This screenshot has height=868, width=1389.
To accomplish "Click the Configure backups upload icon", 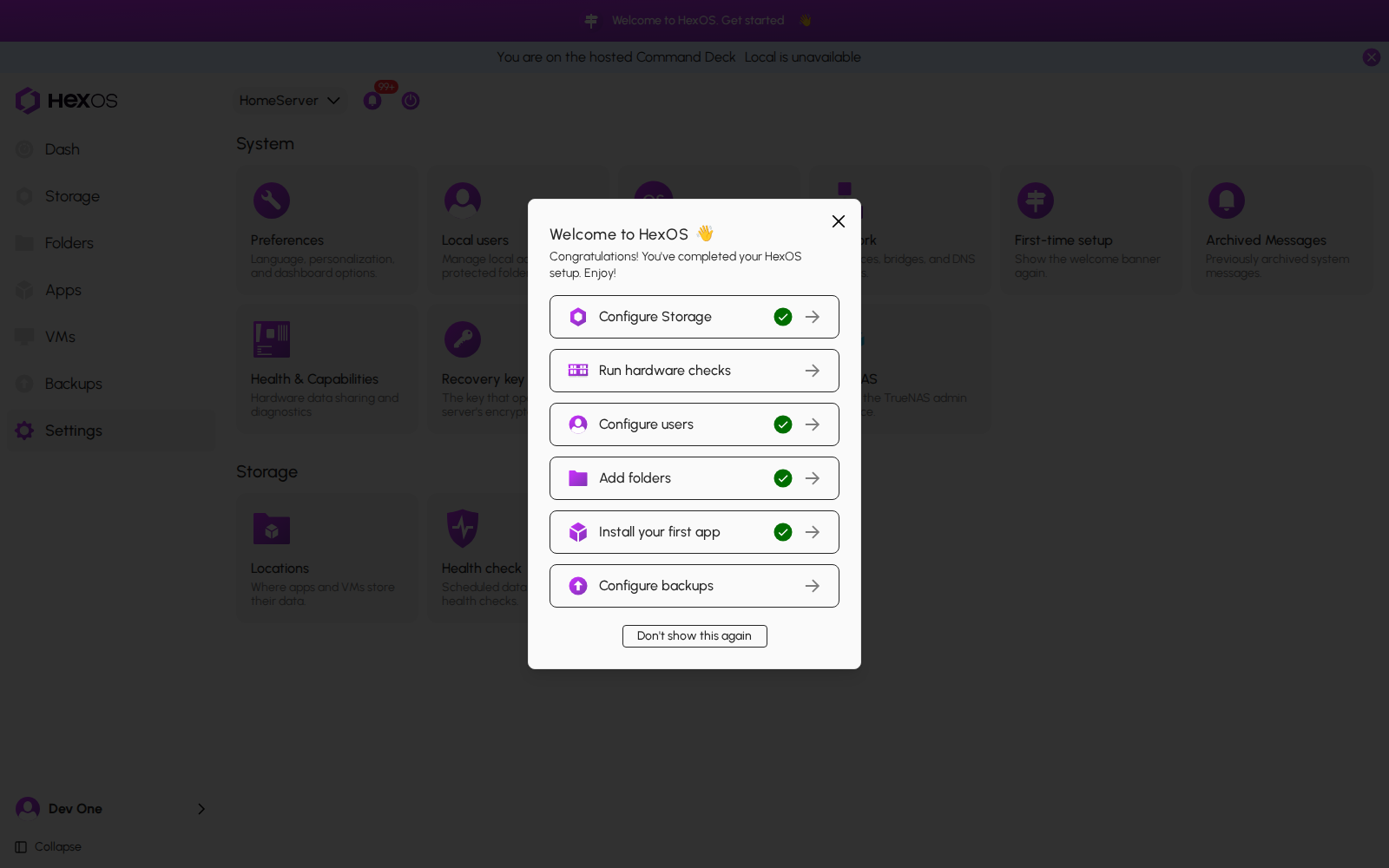I will 578,586.
